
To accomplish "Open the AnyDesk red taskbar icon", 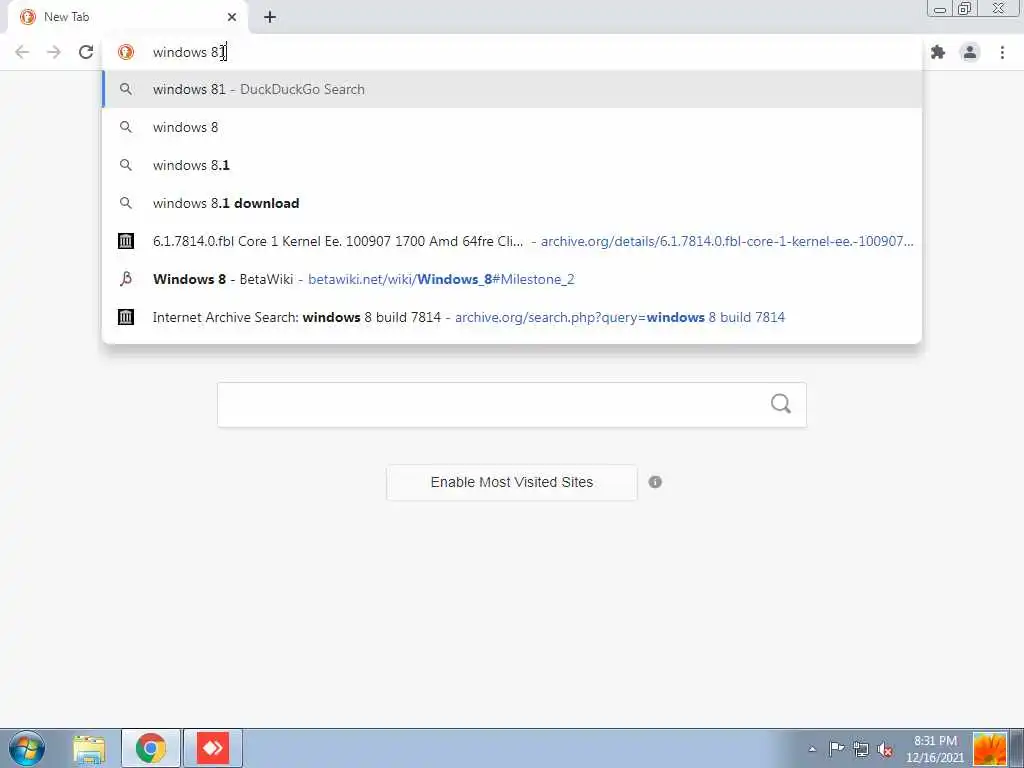I will tap(212, 748).
